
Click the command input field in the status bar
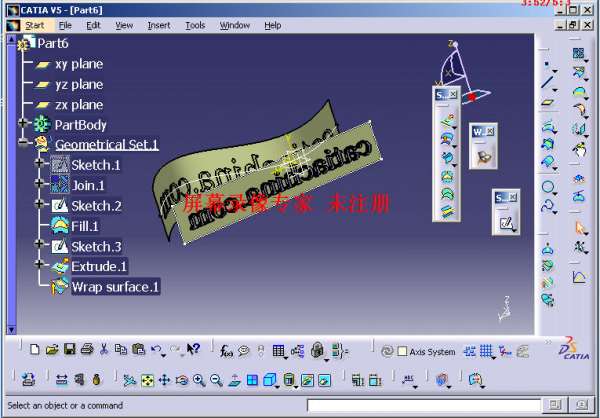click(x=420, y=405)
